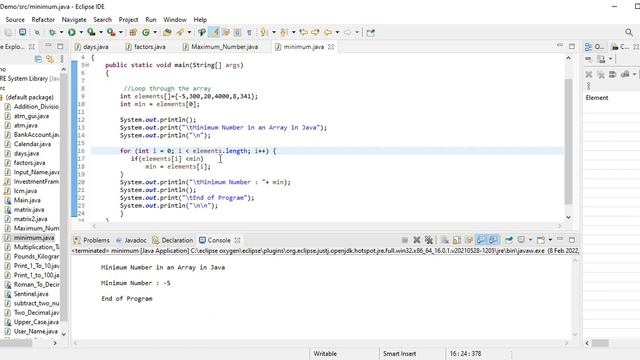This screenshot has width=640, height=360.
Task: Click Package Explorer horizontal scroll right arrow
Action: tap(55, 343)
